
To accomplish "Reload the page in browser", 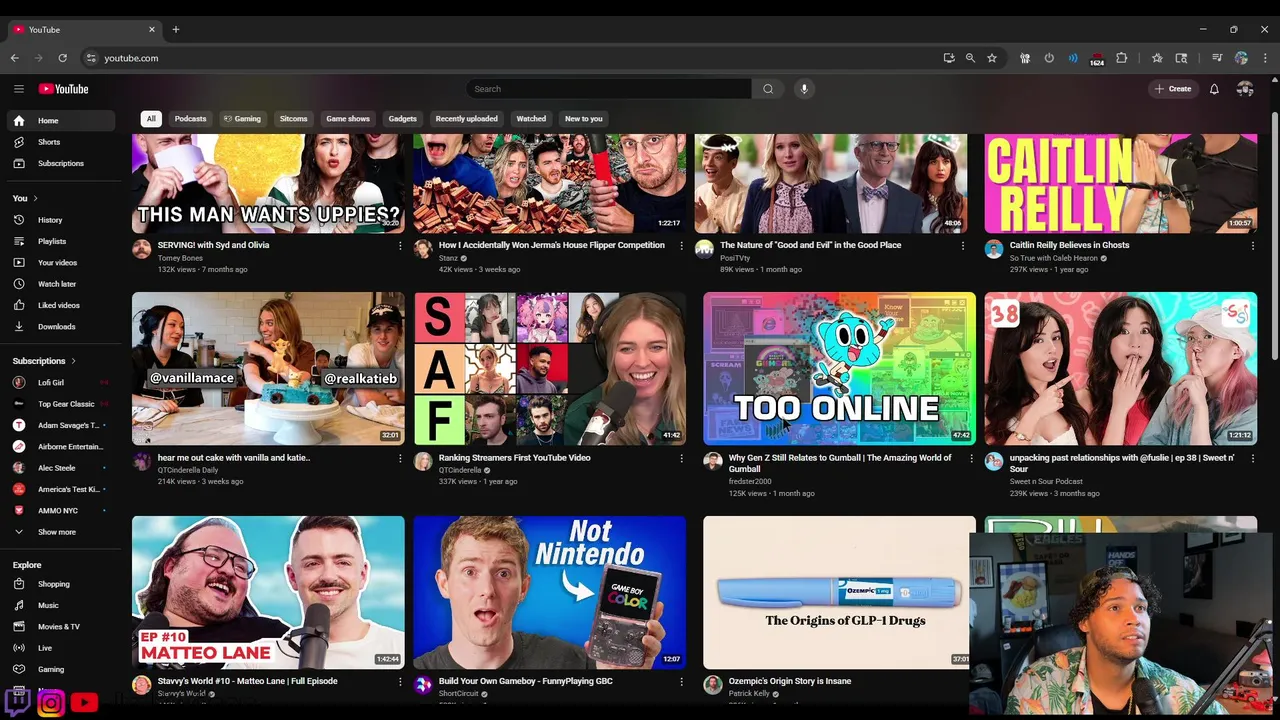I will pos(62,58).
